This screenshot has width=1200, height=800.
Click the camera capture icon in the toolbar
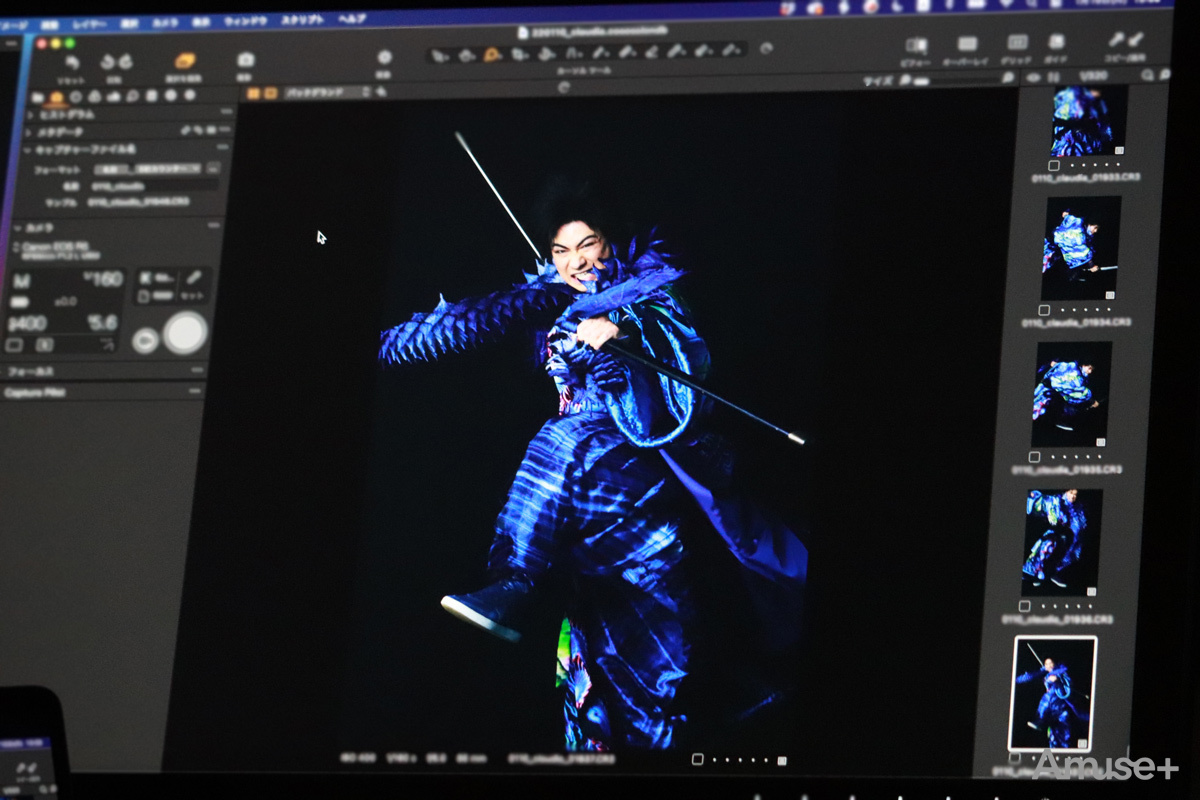coord(245,60)
